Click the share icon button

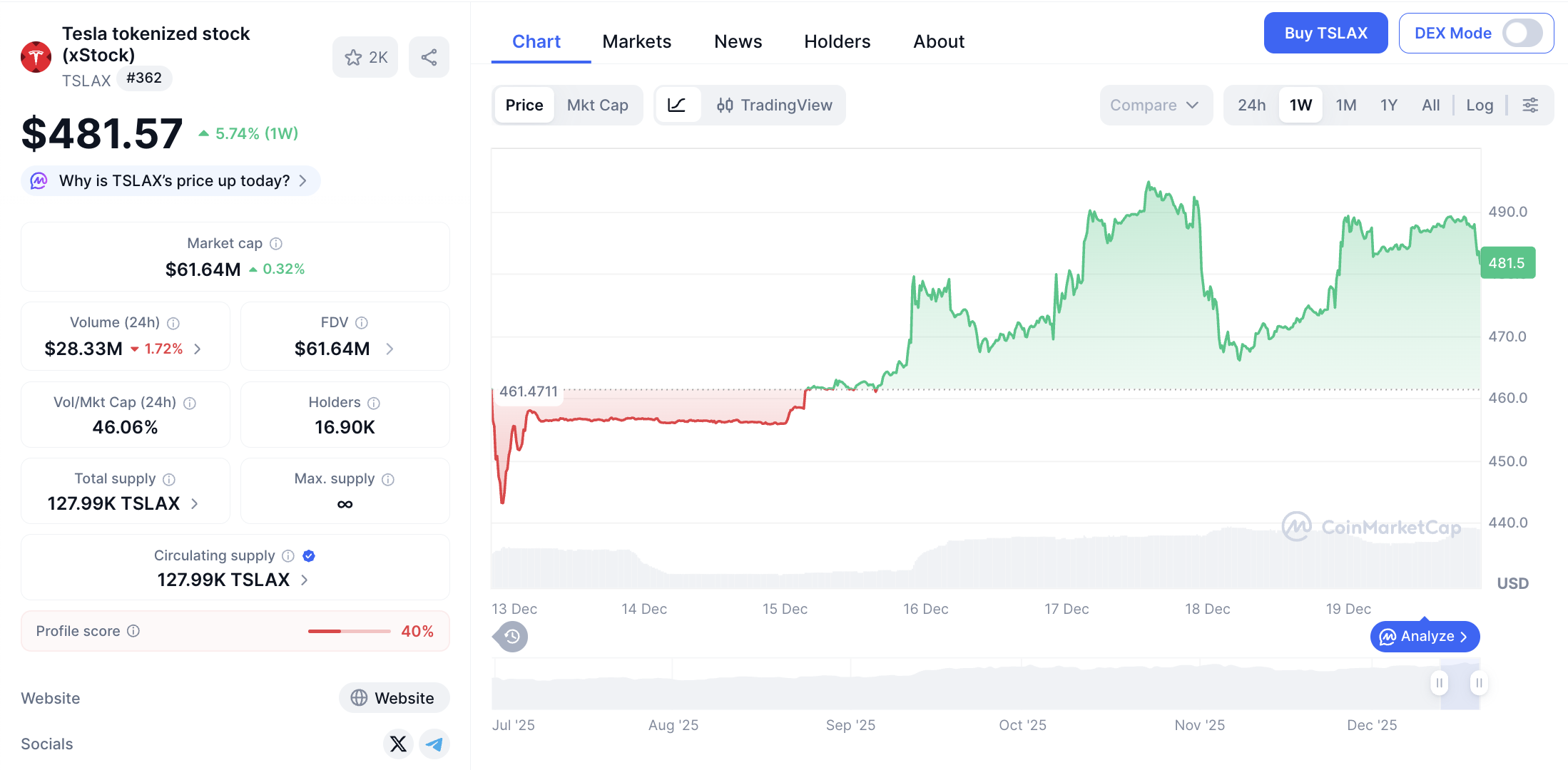(x=429, y=58)
